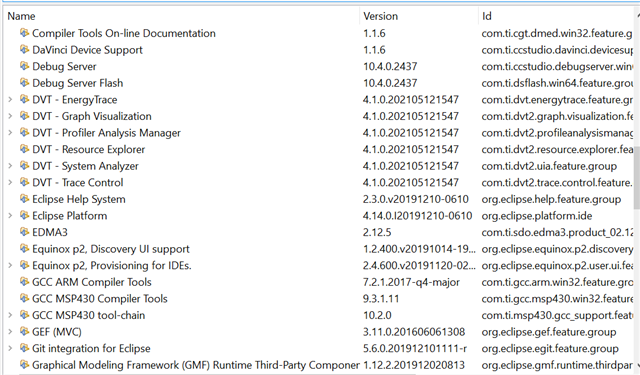640x375 pixels.
Task: Expand DVT - System Analyzer entry
Action: tap(10, 166)
